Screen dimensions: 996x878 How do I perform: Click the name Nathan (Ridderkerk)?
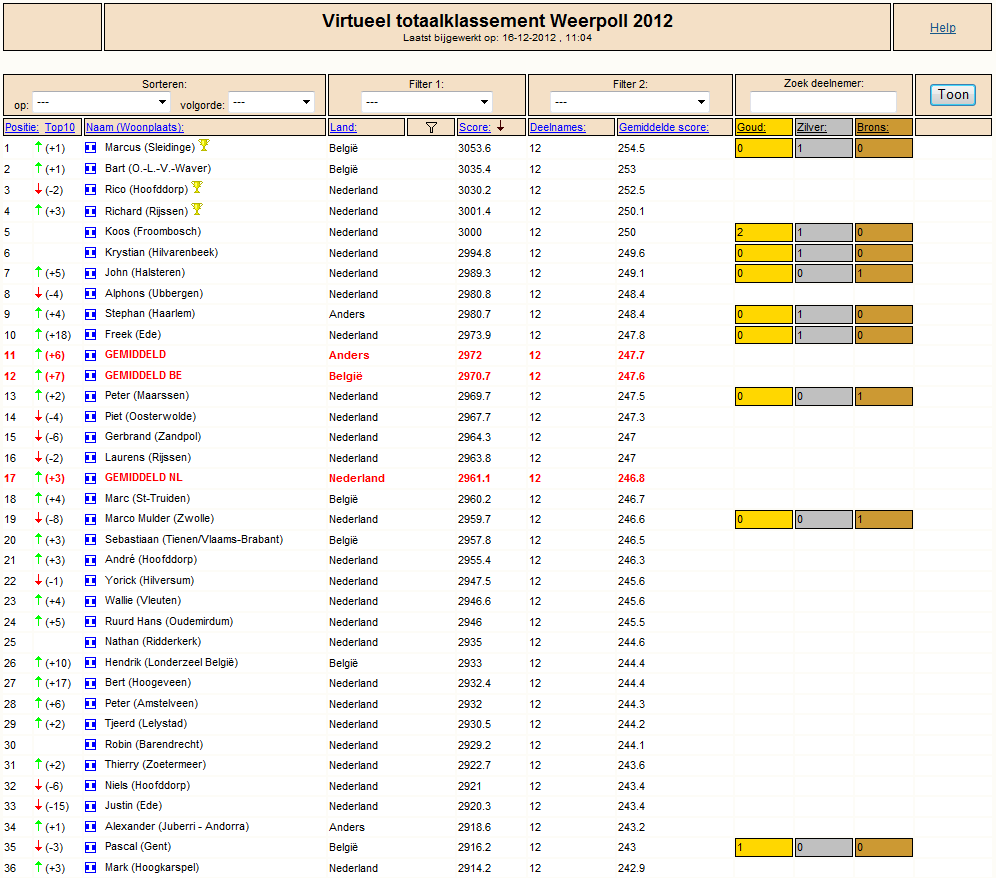(x=153, y=642)
